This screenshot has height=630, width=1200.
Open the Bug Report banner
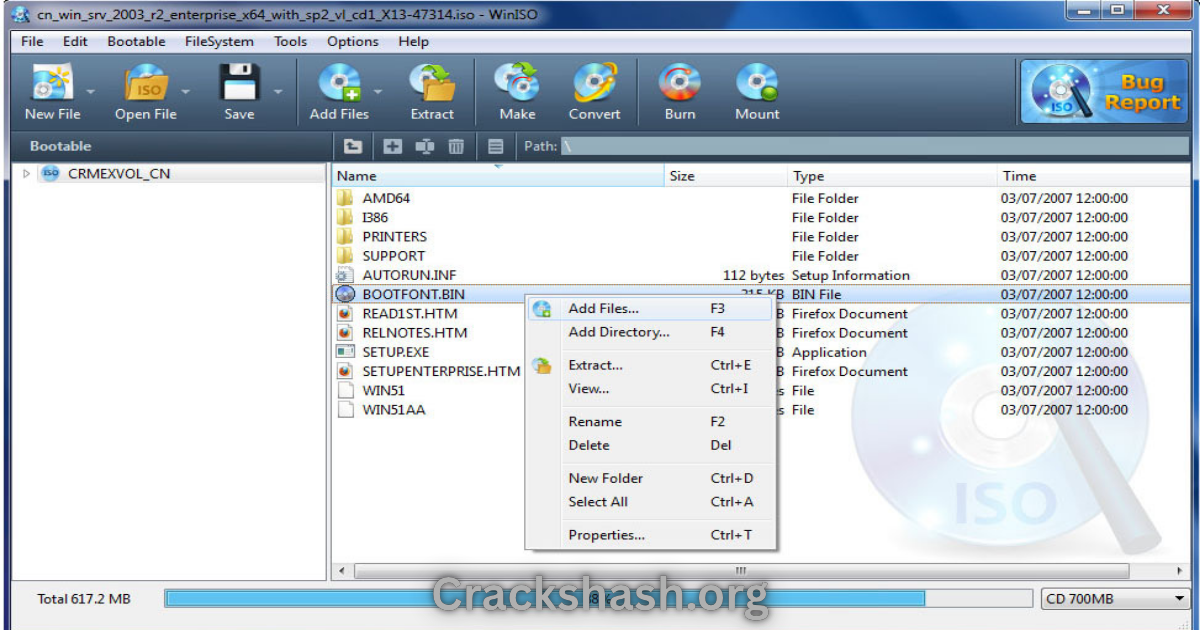tap(1104, 91)
